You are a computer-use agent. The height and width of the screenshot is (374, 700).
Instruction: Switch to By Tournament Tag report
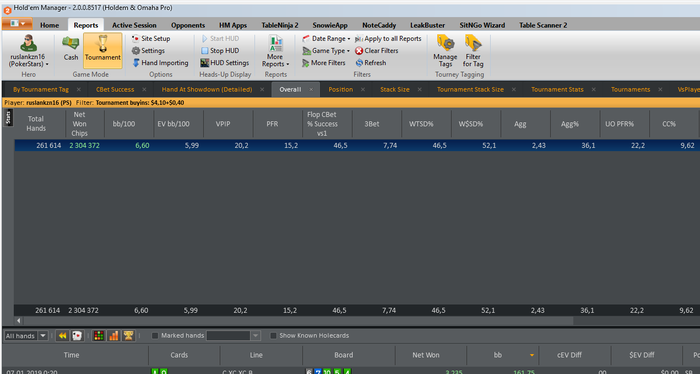tap(41, 89)
